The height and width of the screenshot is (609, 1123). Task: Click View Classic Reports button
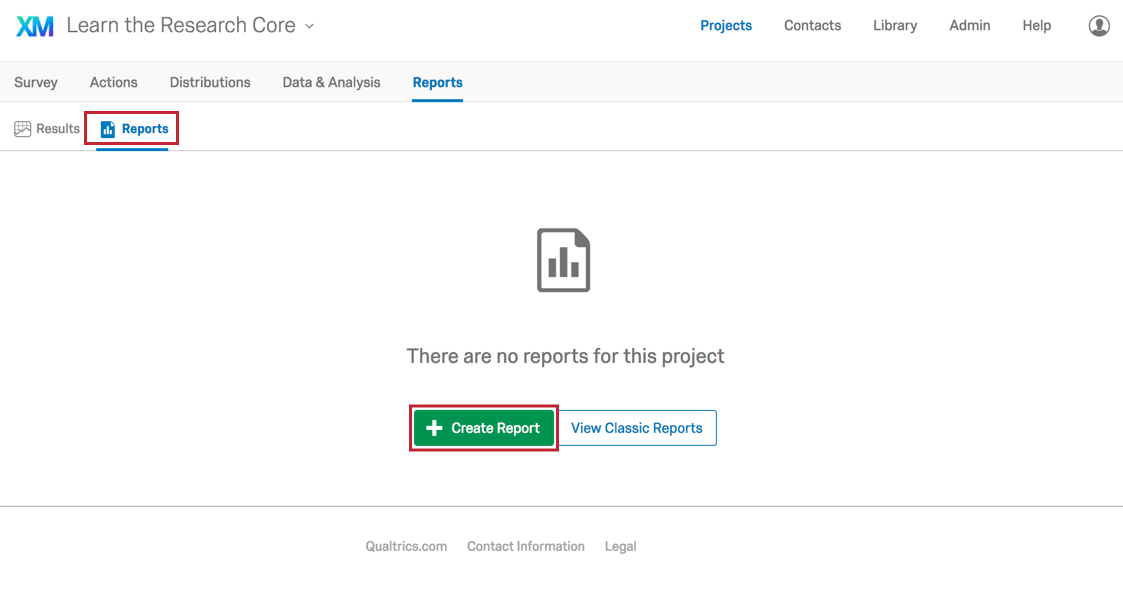(x=637, y=428)
